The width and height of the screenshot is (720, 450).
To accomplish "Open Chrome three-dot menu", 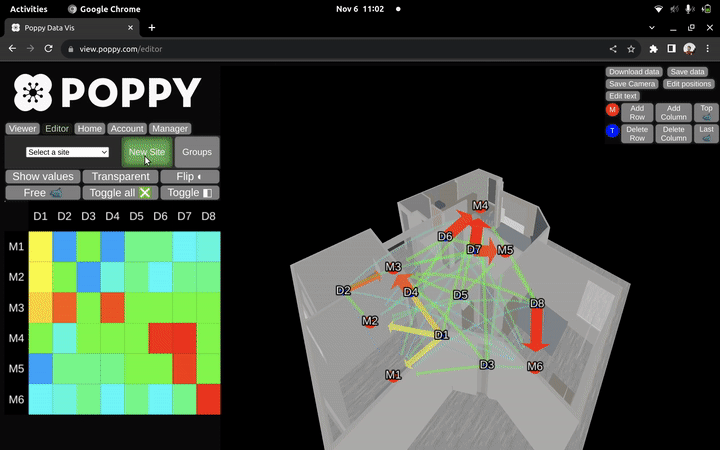I will coord(708,49).
